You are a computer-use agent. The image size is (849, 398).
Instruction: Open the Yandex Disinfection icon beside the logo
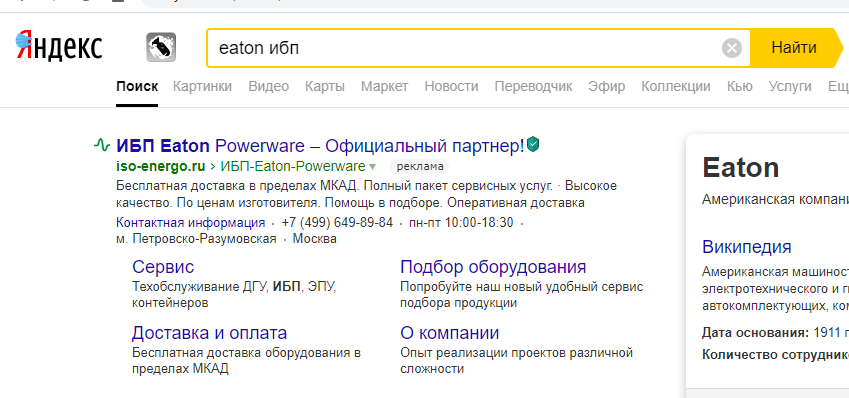[x=161, y=47]
